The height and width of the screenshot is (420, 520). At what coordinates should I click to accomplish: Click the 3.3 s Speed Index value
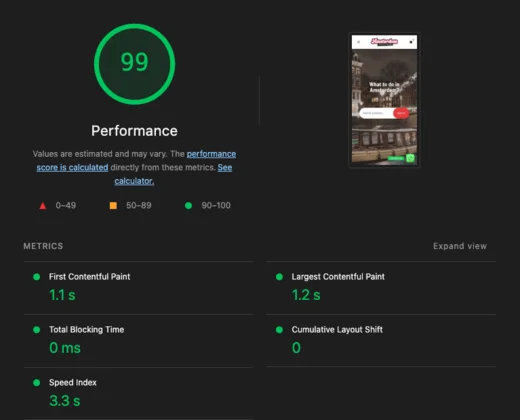(x=65, y=401)
